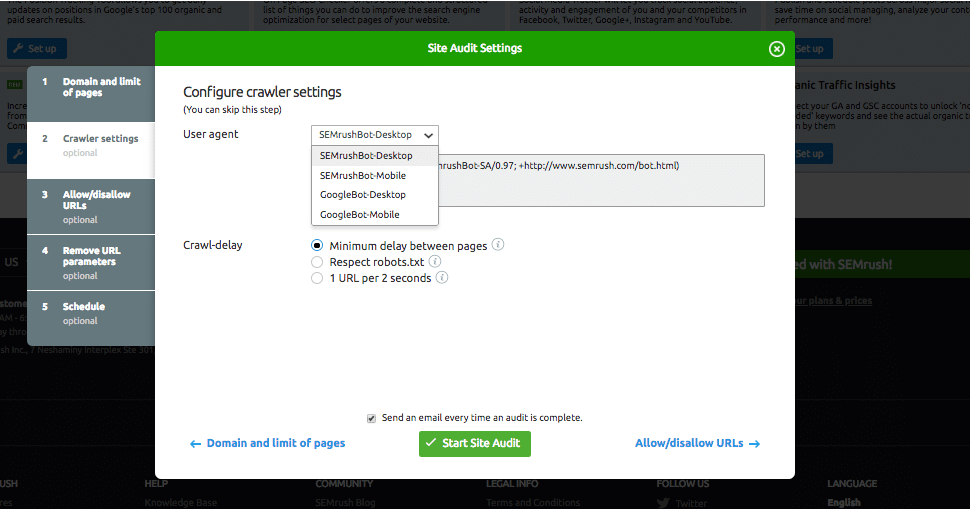970x510 pixels.
Task: Open Terms and Conditions footer link
Action: click(533, 503)
